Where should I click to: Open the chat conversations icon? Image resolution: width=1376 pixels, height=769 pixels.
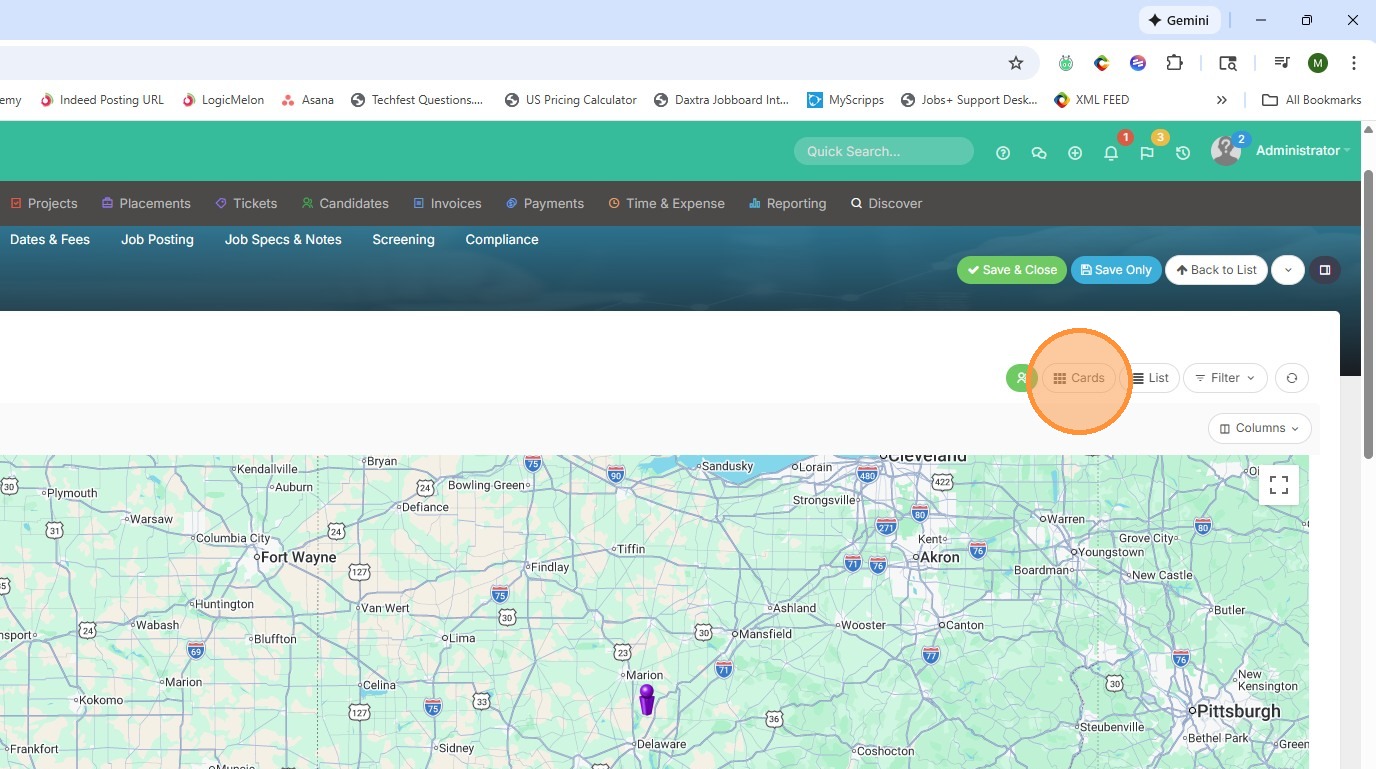tap(1039, 153)
